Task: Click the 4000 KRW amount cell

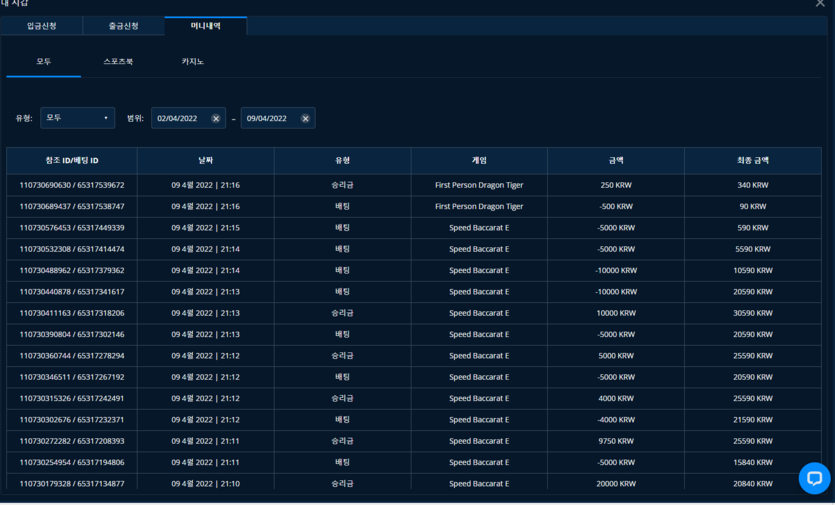Action: click(616, 398)
